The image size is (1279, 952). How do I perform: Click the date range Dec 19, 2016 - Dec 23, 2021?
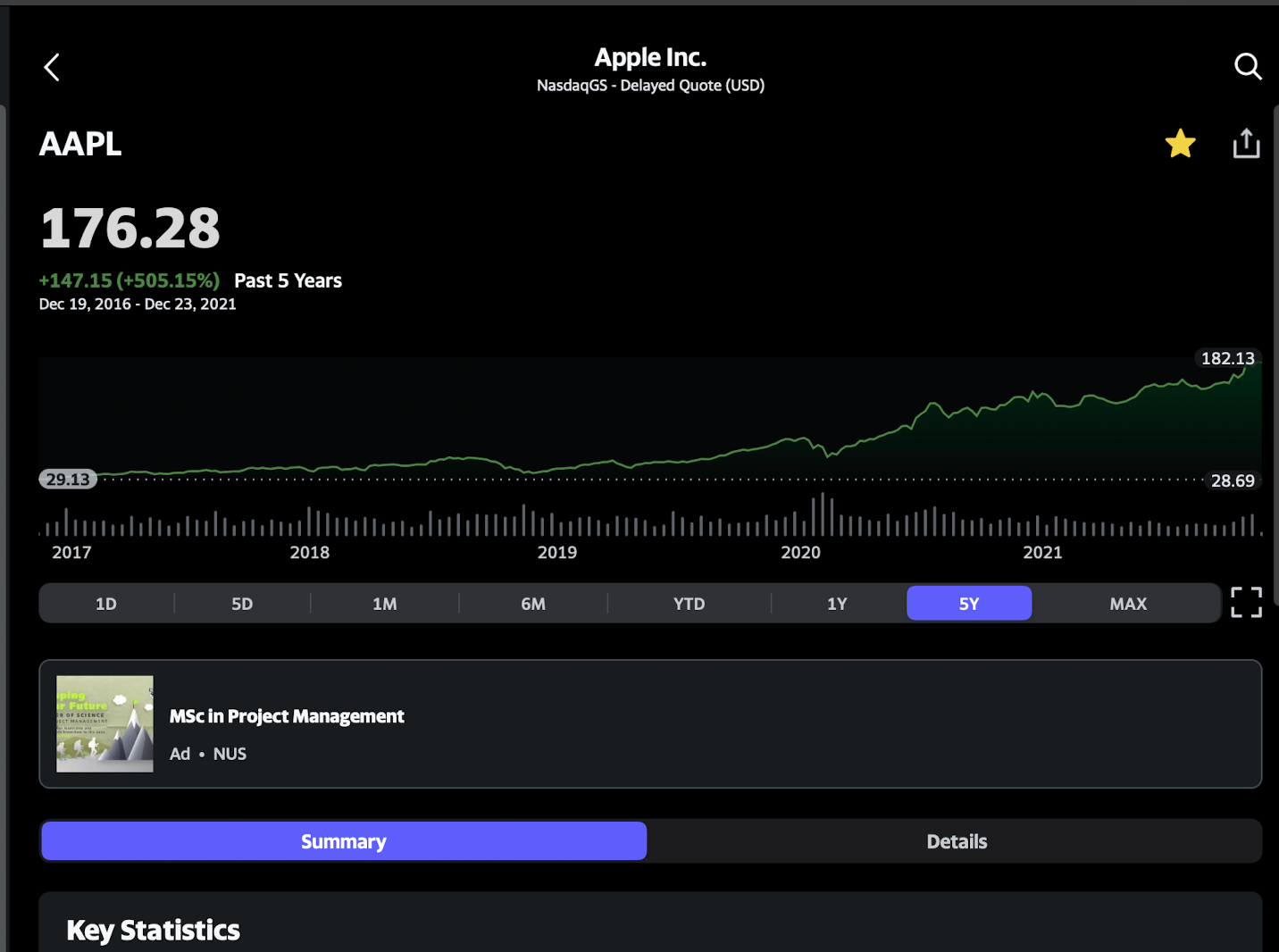(138, 304)
